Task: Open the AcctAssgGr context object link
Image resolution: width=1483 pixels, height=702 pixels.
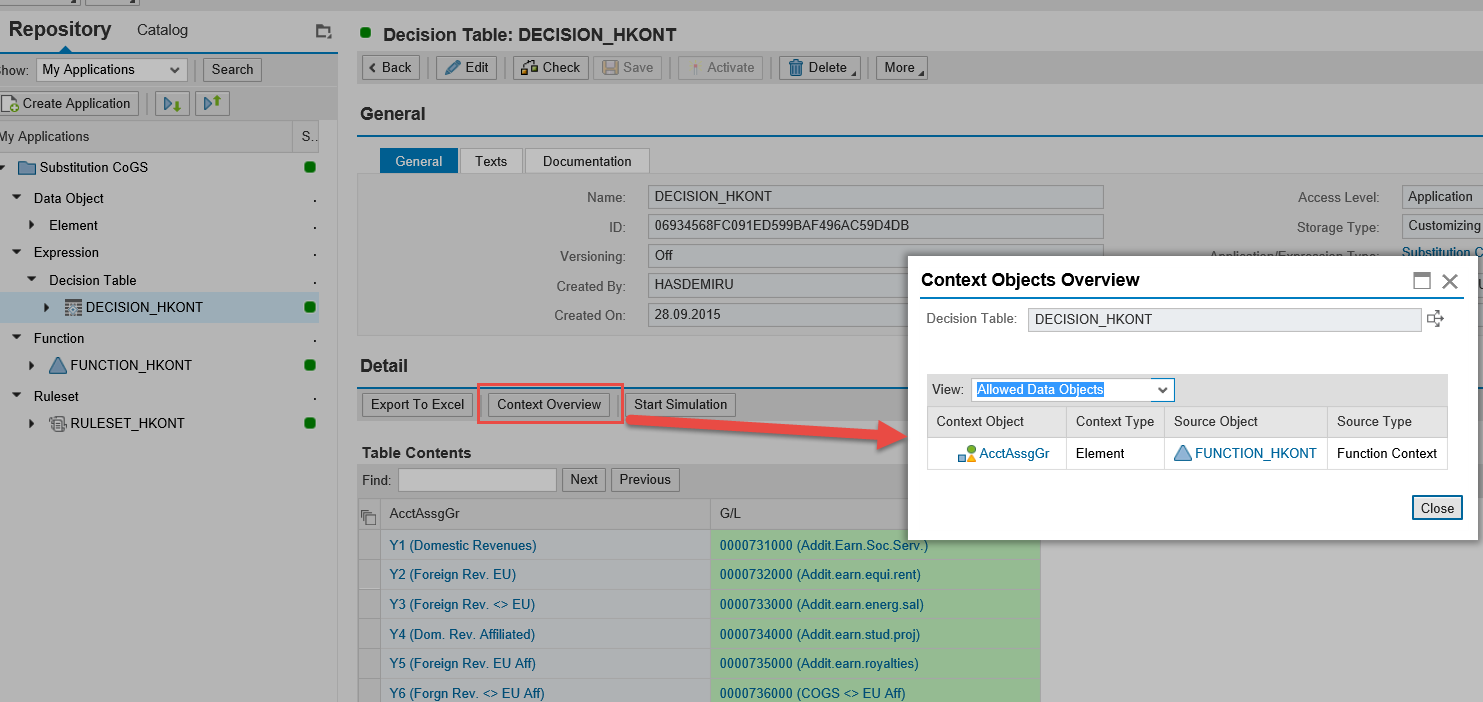Action: [1014, 453]
